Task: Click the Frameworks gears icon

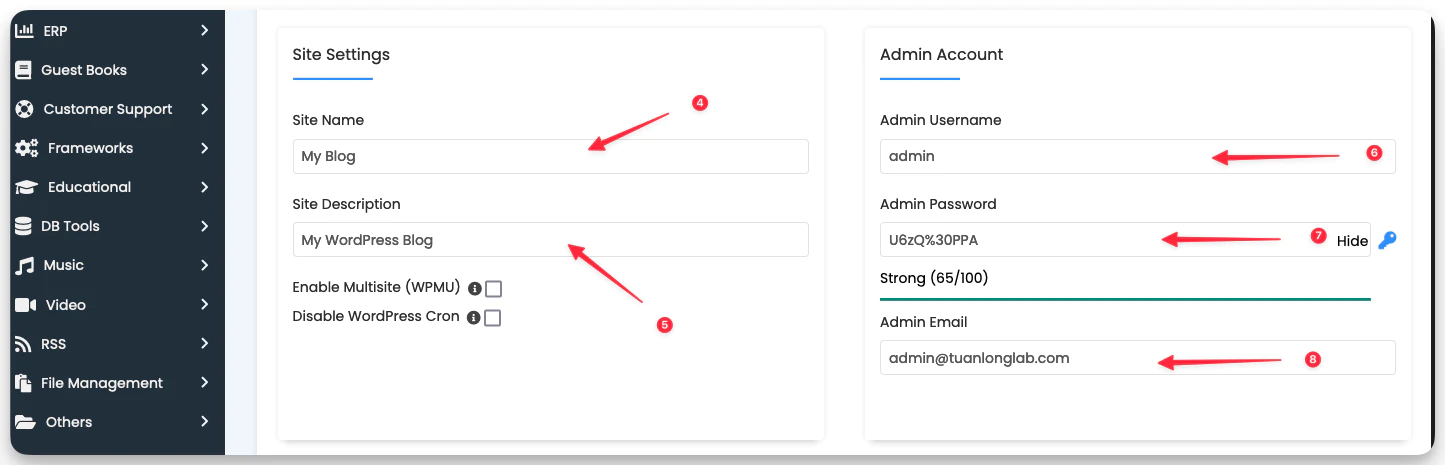Action: point(26,148)
